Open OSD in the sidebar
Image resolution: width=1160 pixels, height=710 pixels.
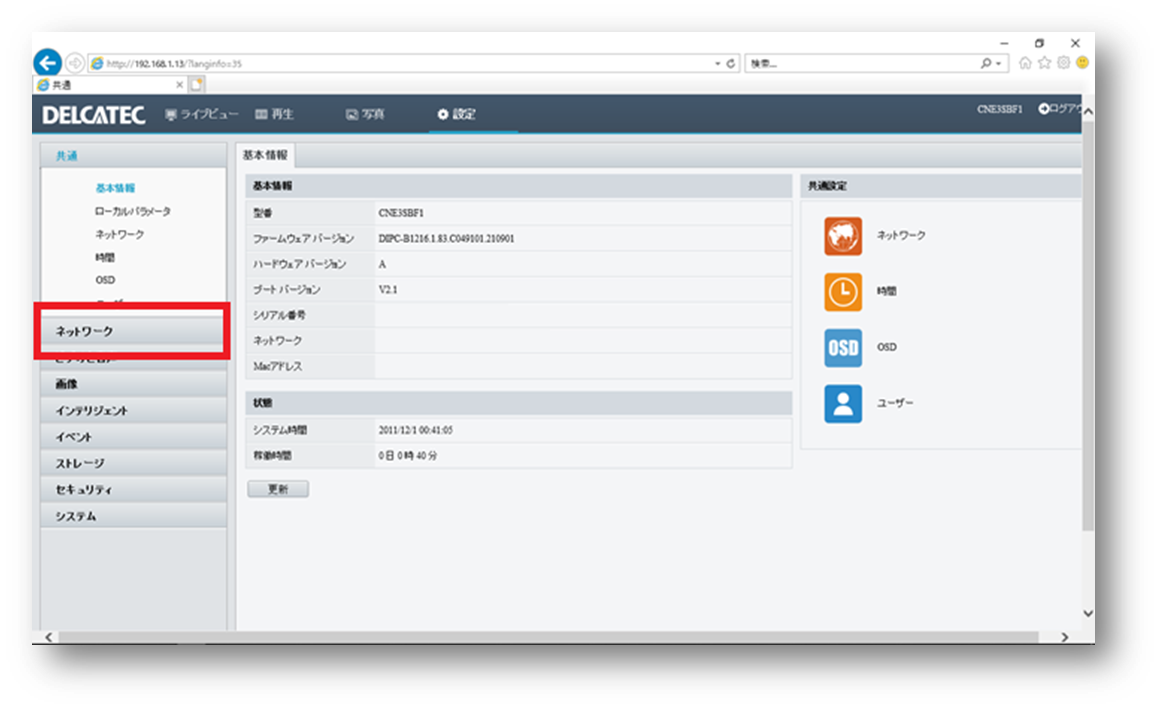point(105,280)
